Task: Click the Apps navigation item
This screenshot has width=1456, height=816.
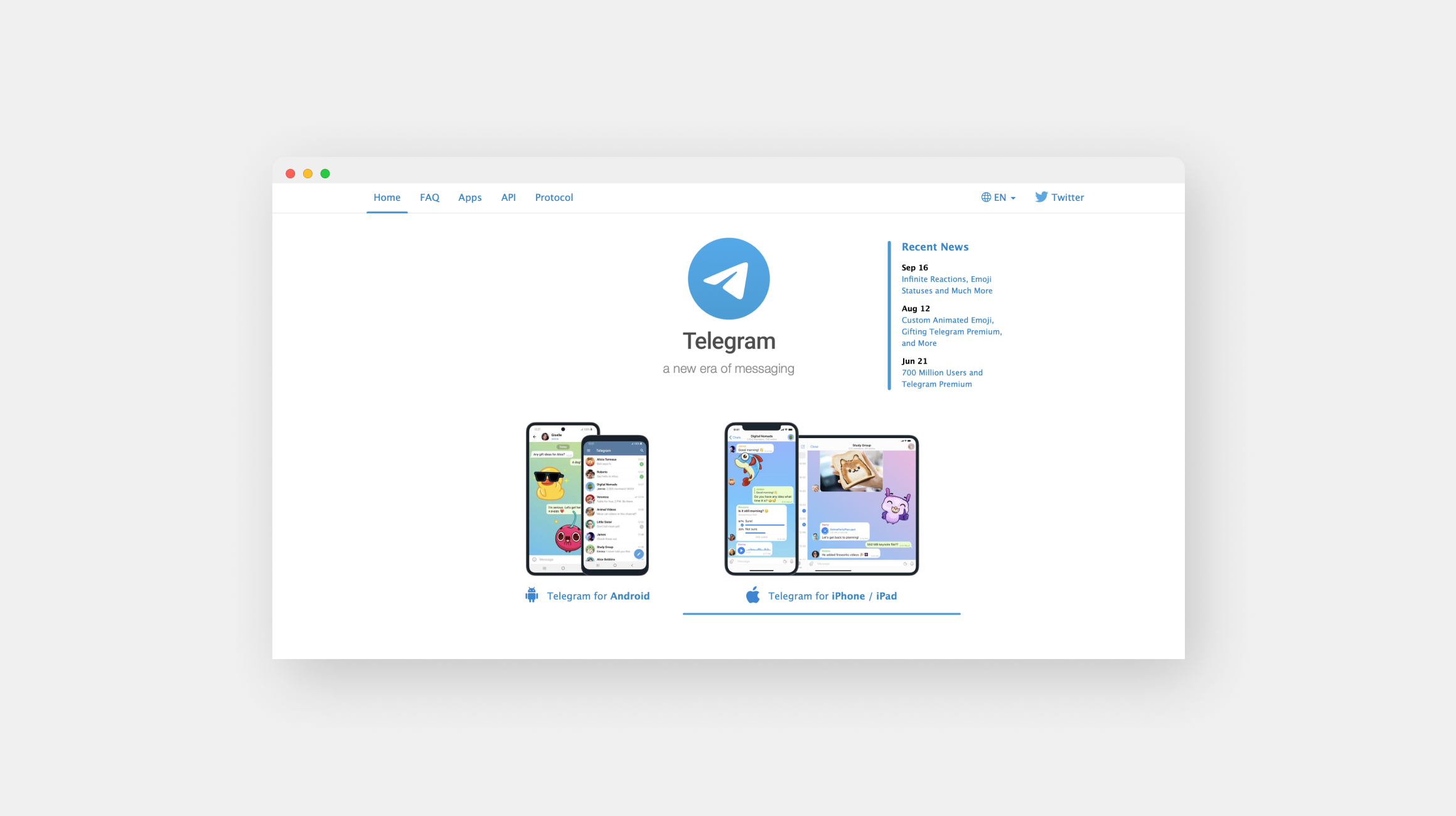Action: (470, 197)
